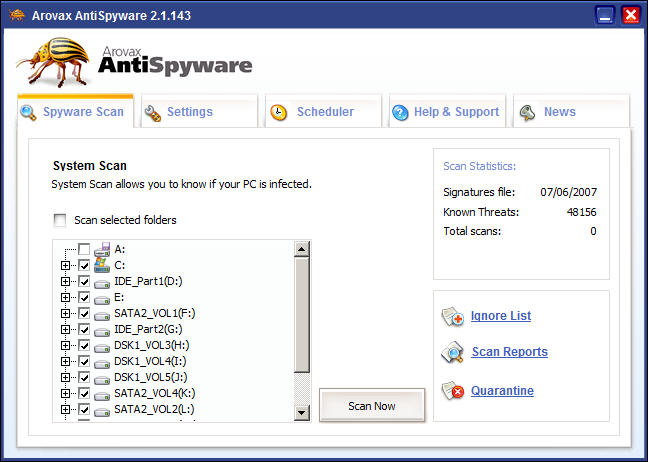648x462 pixels.
Task: Click the drive list scrollbar thumb
Action: pos(302,315)
